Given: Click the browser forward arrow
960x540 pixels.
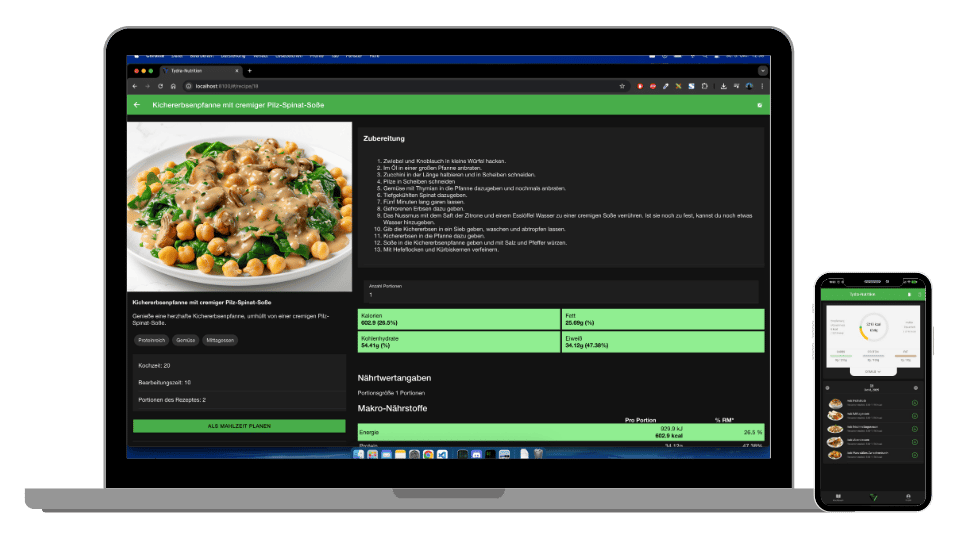Looking at the screenshot, I should point(148,86).
